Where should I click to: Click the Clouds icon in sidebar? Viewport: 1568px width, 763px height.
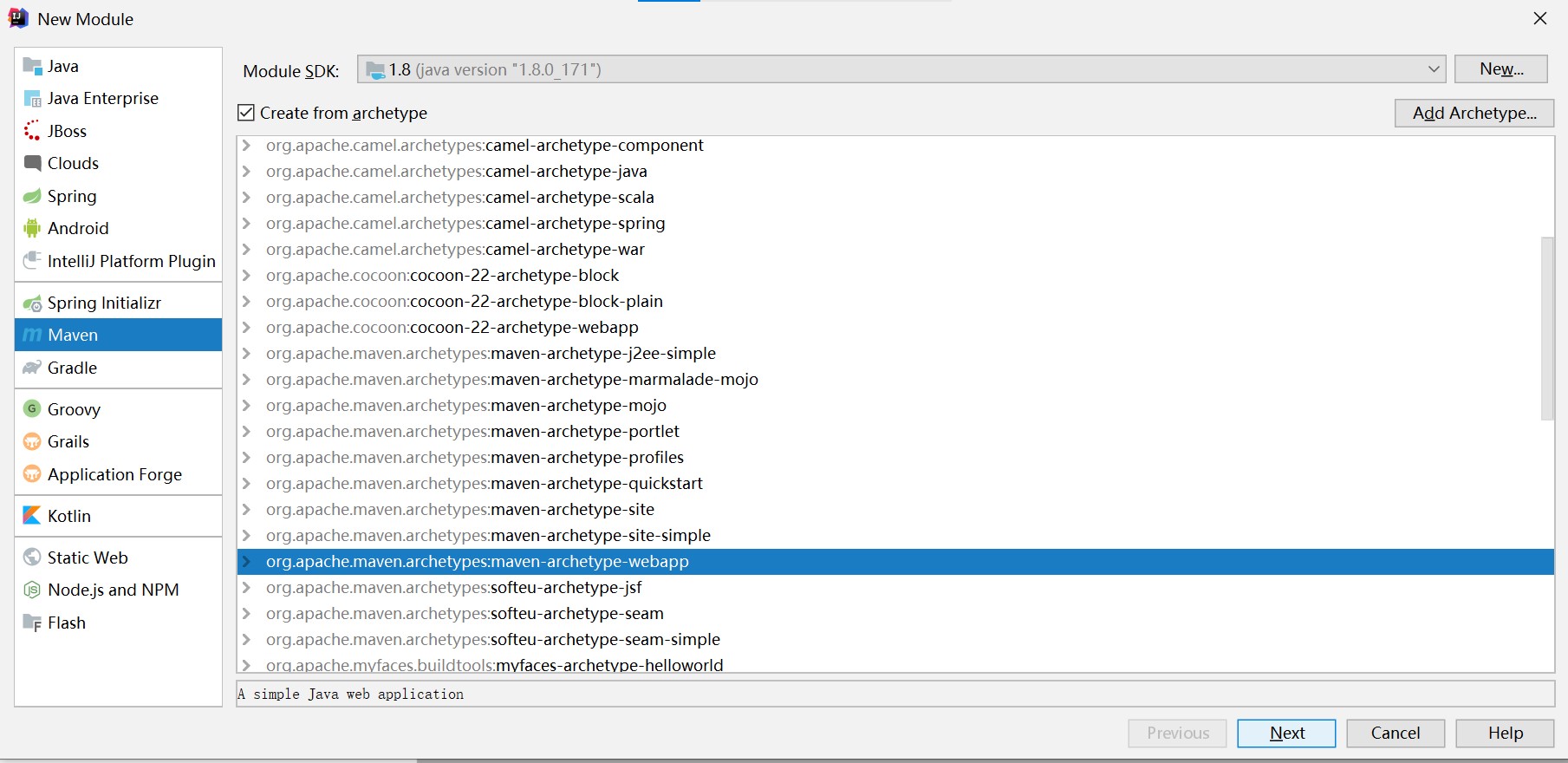point(32,163)
